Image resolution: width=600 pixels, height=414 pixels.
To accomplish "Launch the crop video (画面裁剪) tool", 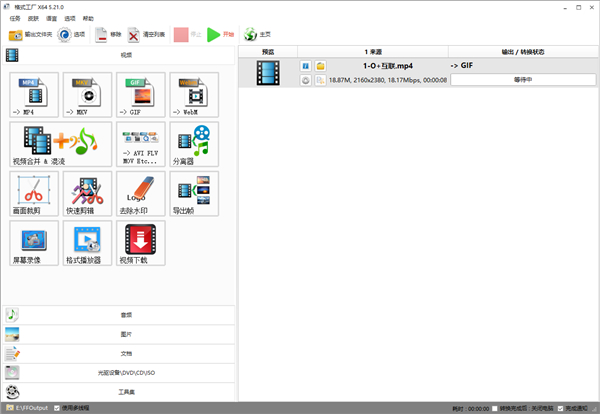I will [33, 193].
